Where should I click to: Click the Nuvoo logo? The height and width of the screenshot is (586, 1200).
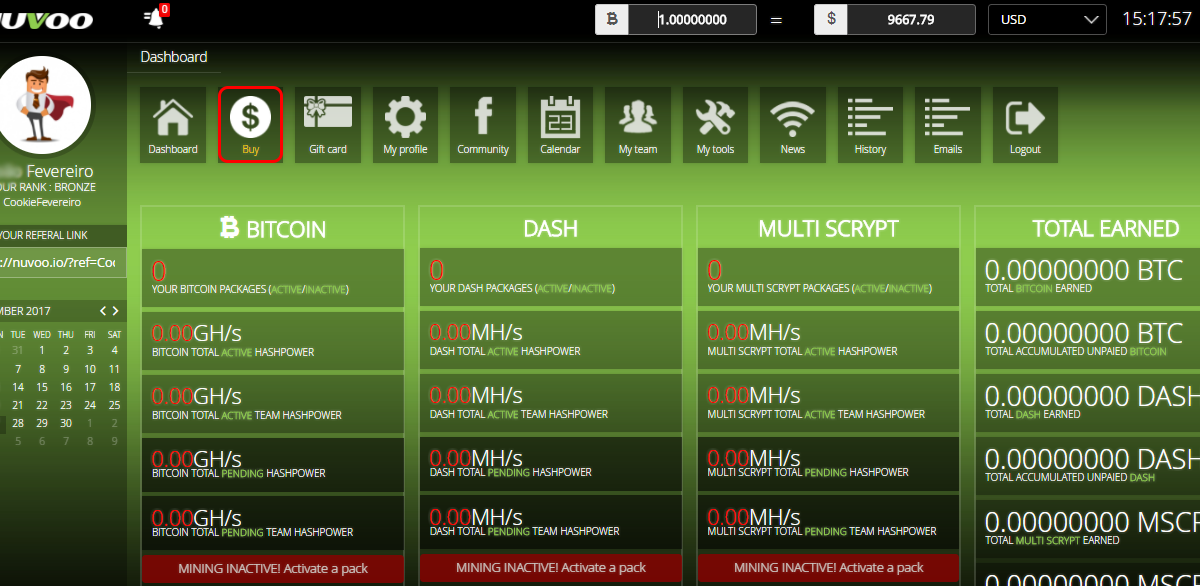tap(47, 20)
